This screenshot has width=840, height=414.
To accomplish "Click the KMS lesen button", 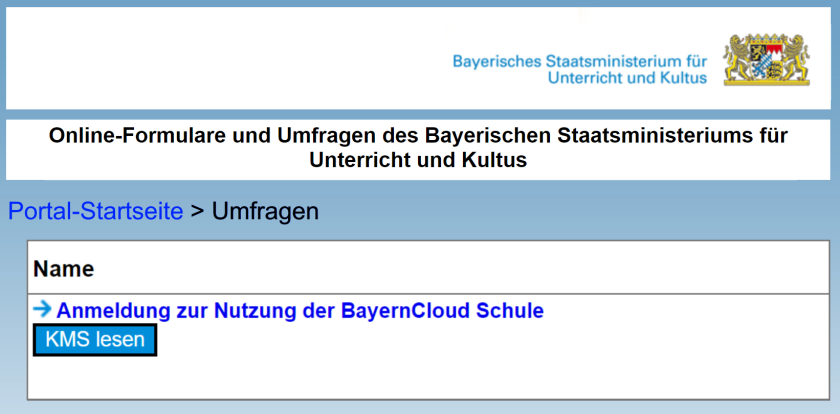I will [x=95, y=340].
